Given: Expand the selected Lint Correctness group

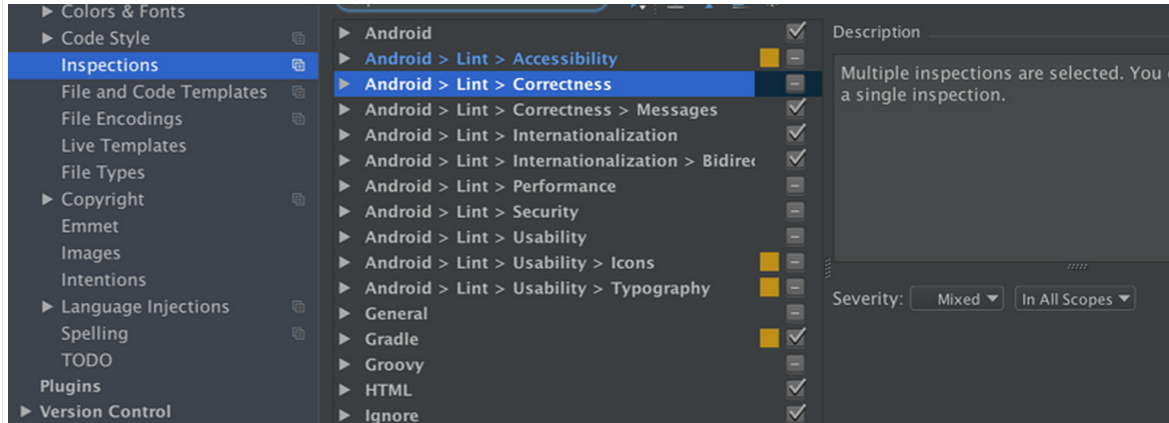Looking at the screenshot, I should (344, 84).
